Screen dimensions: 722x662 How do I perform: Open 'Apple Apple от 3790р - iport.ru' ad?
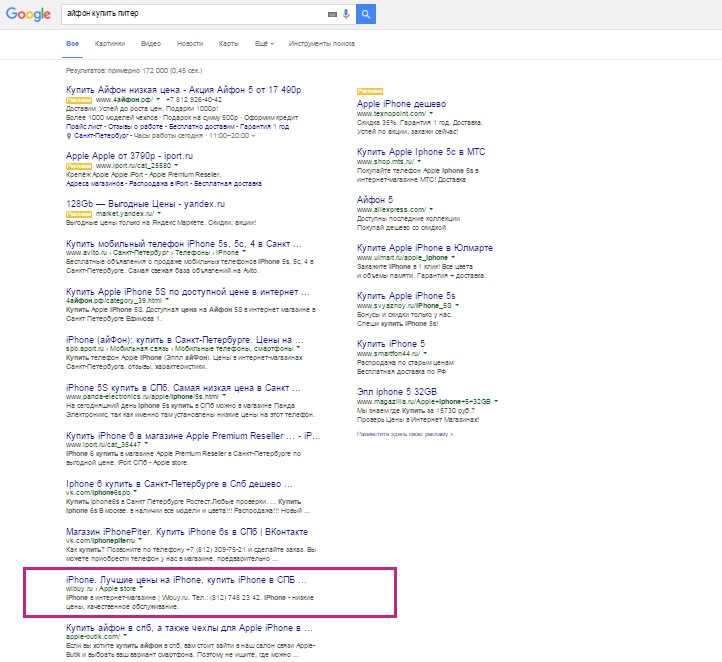[129, 156]
